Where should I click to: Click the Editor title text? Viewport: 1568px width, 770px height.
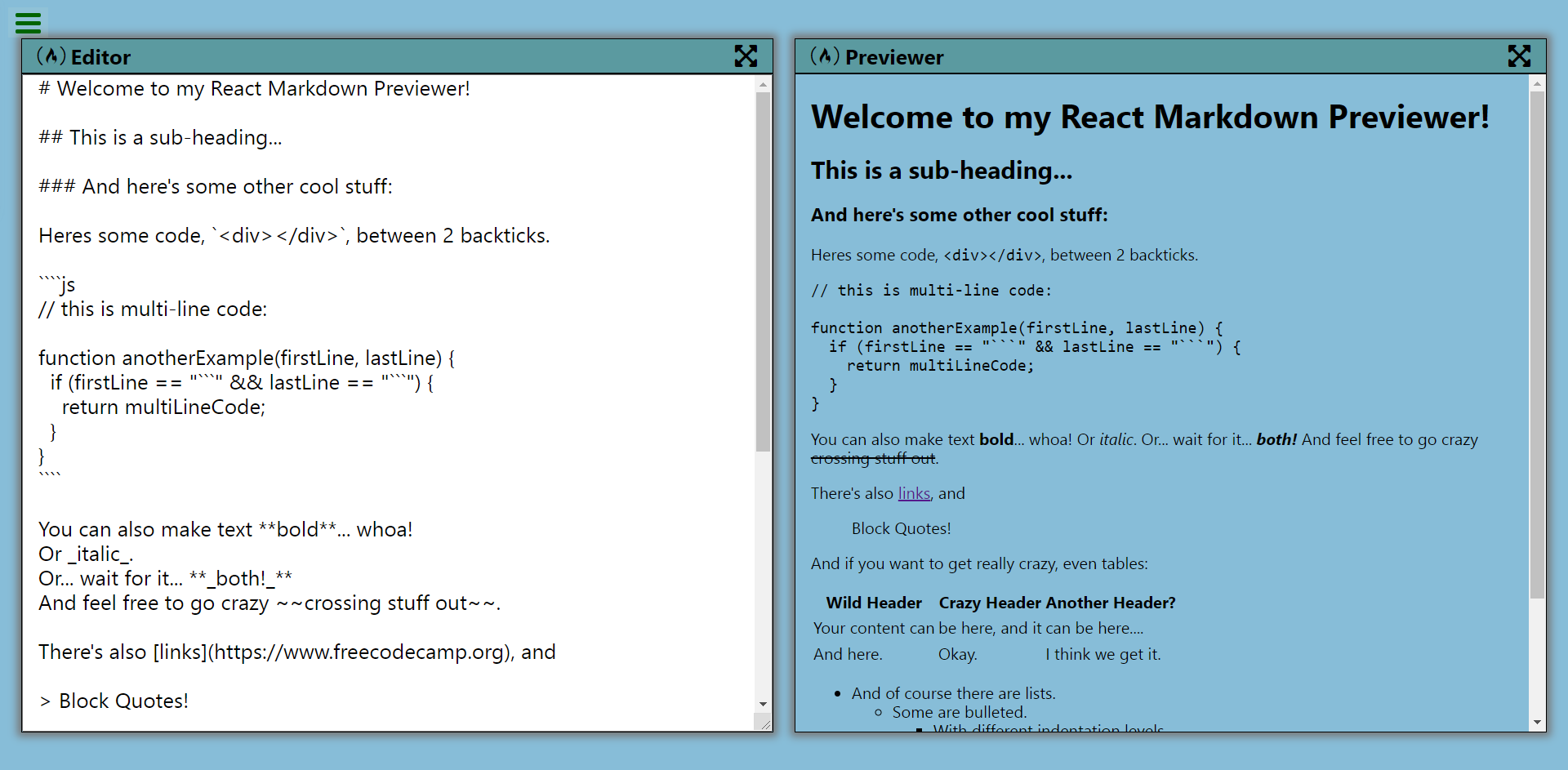click(x=100, y=57)
